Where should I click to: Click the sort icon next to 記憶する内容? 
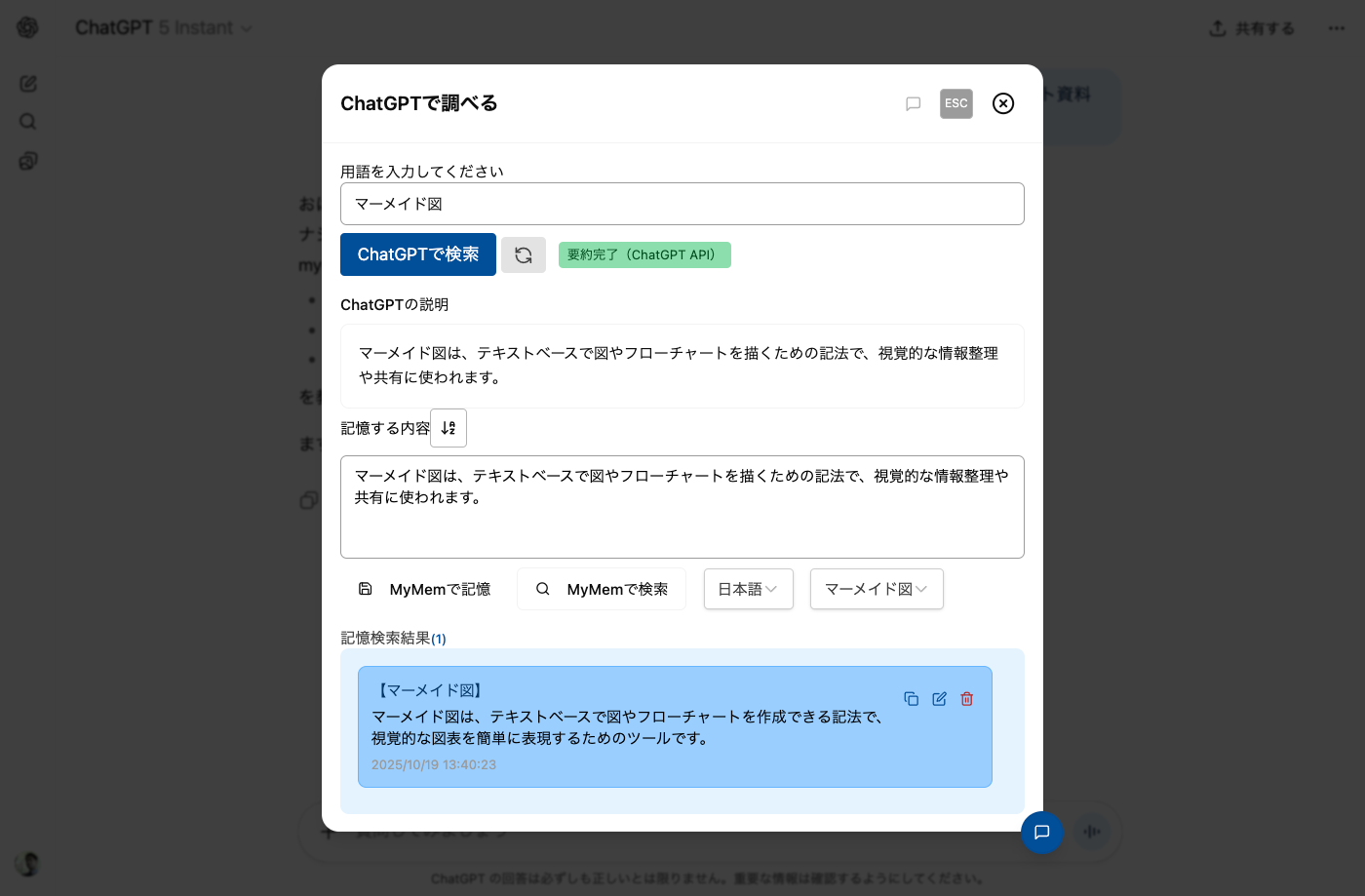(448, 427)
